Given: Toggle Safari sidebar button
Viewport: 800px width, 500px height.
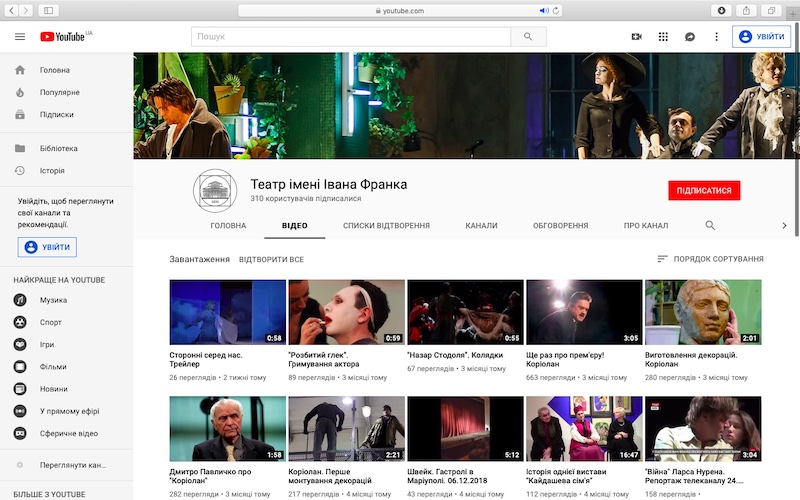Looking at the screenshot, I should pyautogui.click(x=48, y=10).
